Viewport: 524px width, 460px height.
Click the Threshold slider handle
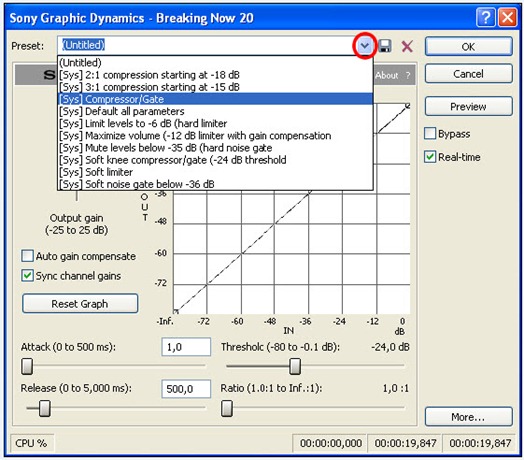pos(295,366)
